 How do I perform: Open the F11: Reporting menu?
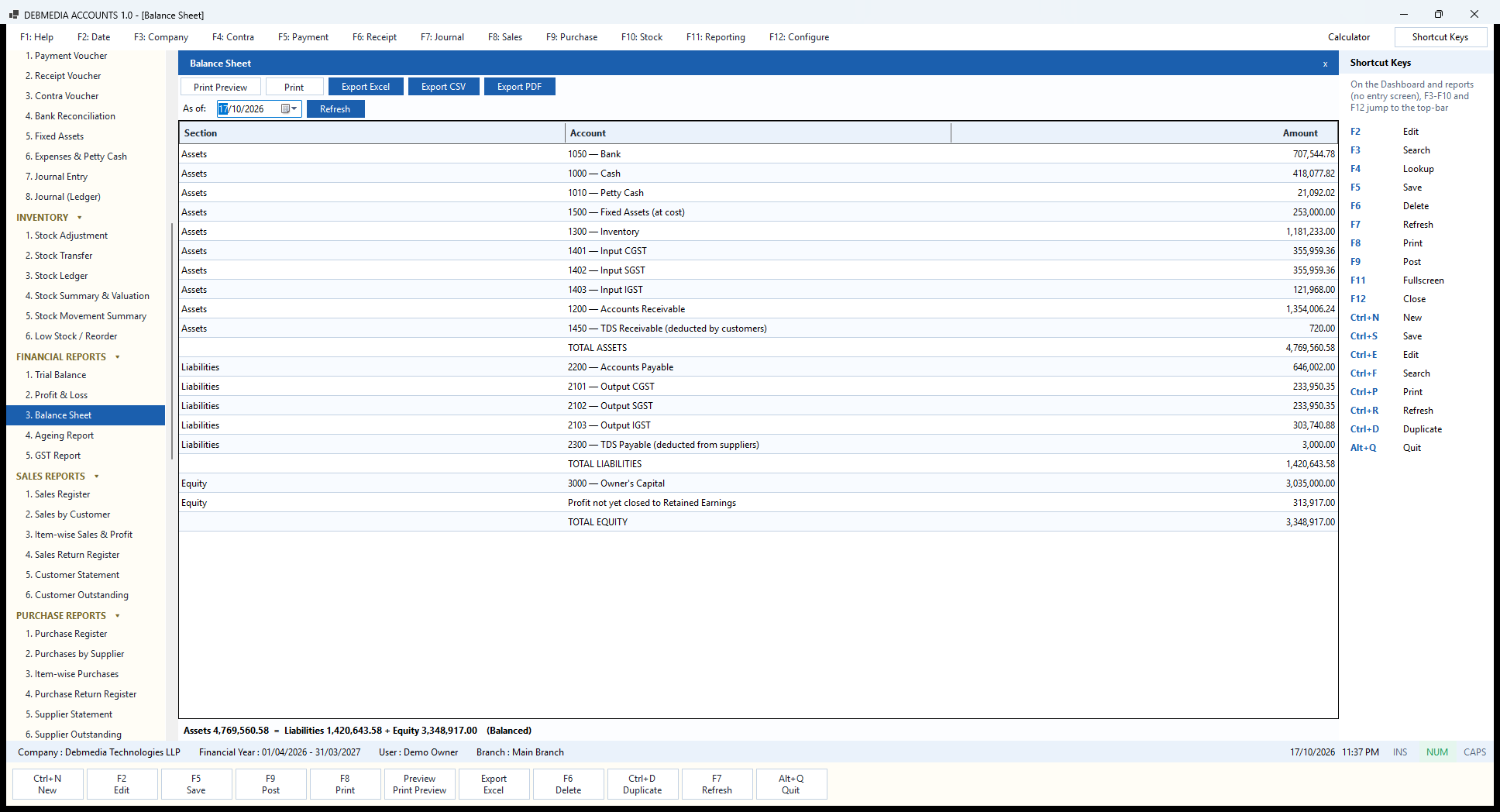click(x=716, y=37)
